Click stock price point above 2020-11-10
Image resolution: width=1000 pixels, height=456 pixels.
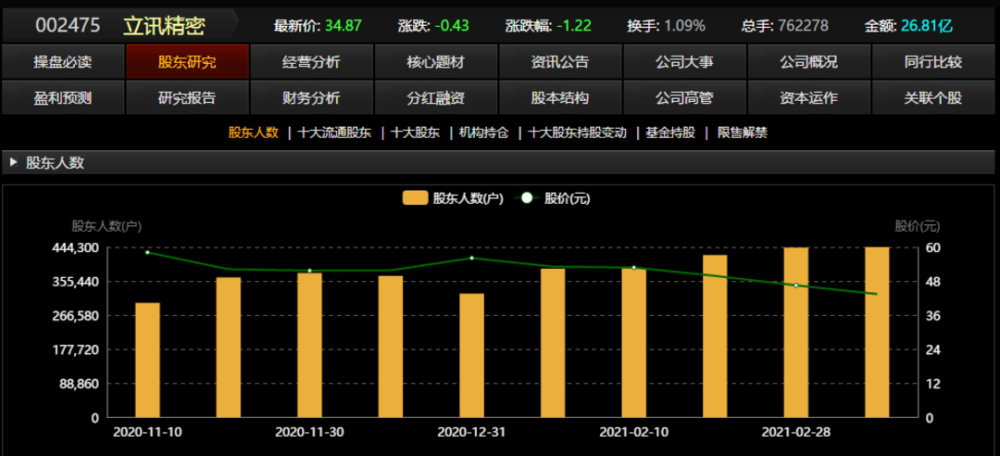[x=147, y=253]
